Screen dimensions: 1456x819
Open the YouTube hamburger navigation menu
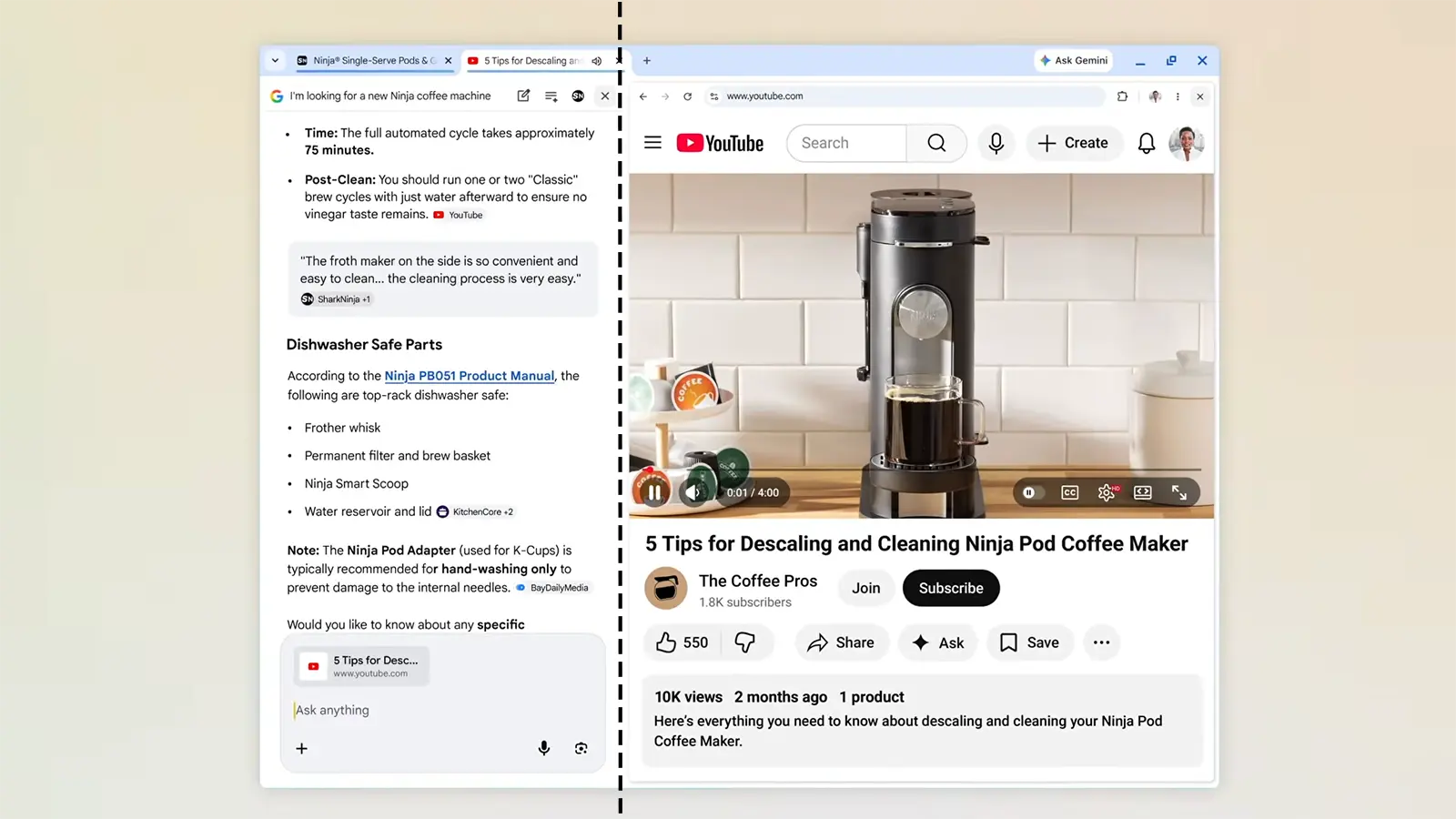652,143
